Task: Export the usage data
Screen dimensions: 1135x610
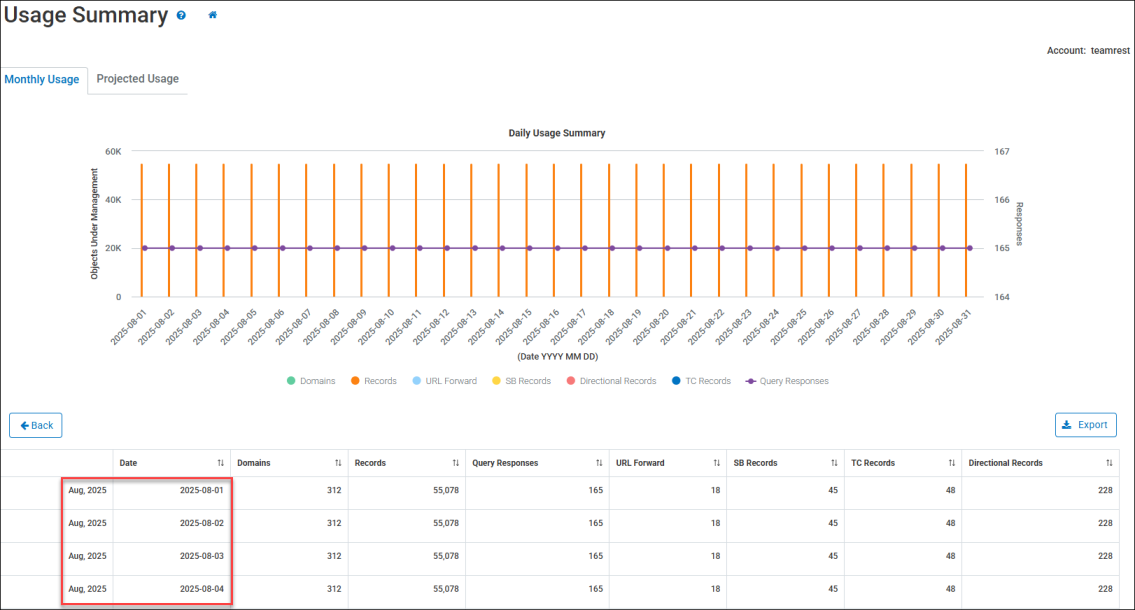Action: pos(1085,425)
